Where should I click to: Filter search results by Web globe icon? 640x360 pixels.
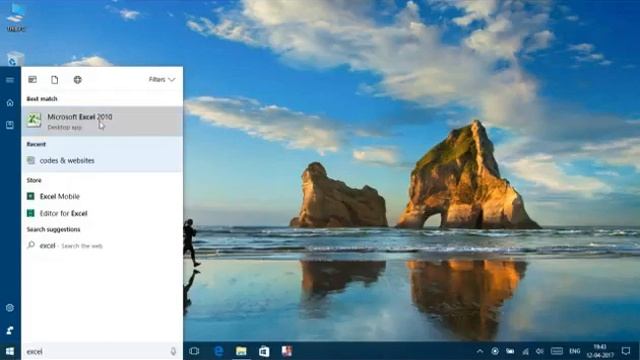(78, 80)
